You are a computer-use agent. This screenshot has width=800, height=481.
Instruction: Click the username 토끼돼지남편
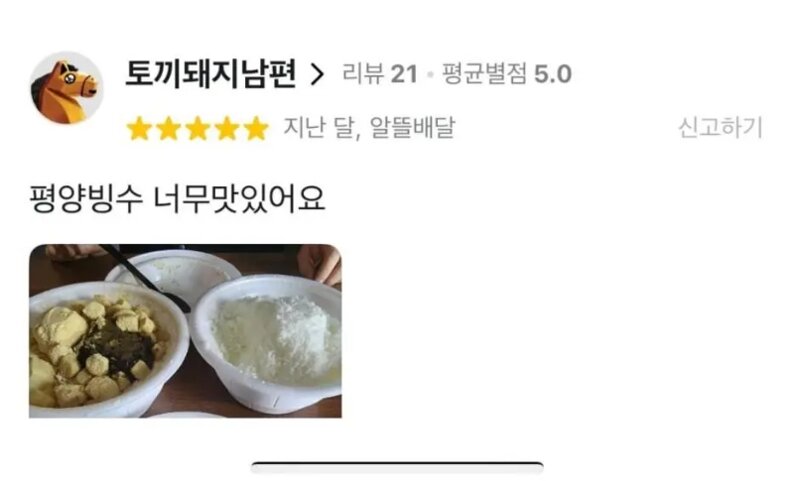[211, 74]
